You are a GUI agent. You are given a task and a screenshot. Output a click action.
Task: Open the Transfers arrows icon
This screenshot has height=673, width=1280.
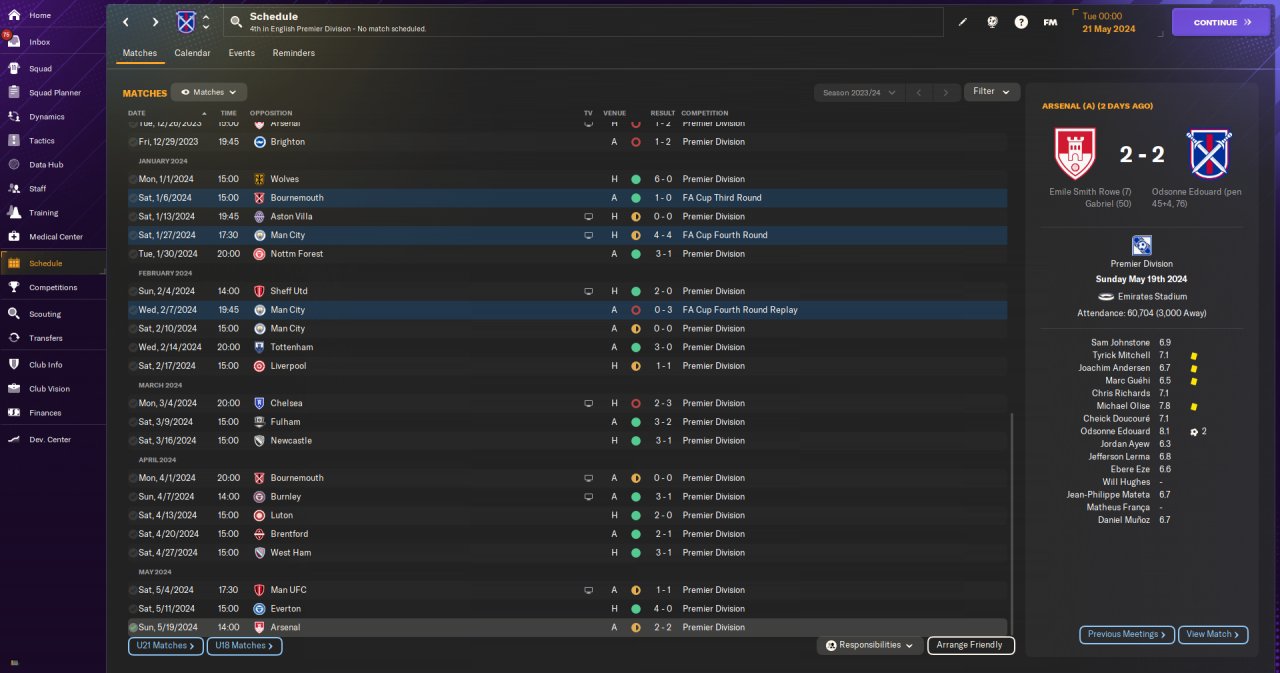coord(14,338)
